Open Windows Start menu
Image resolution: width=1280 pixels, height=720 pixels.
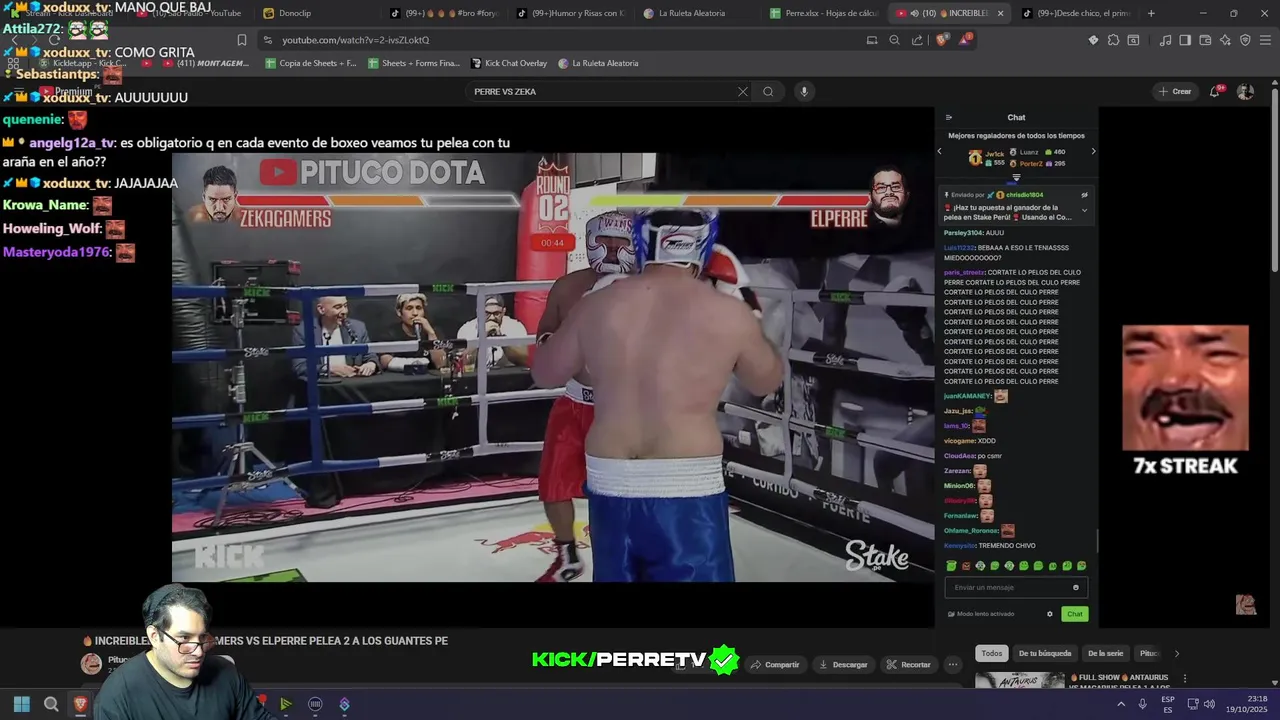tap(21, 704)
